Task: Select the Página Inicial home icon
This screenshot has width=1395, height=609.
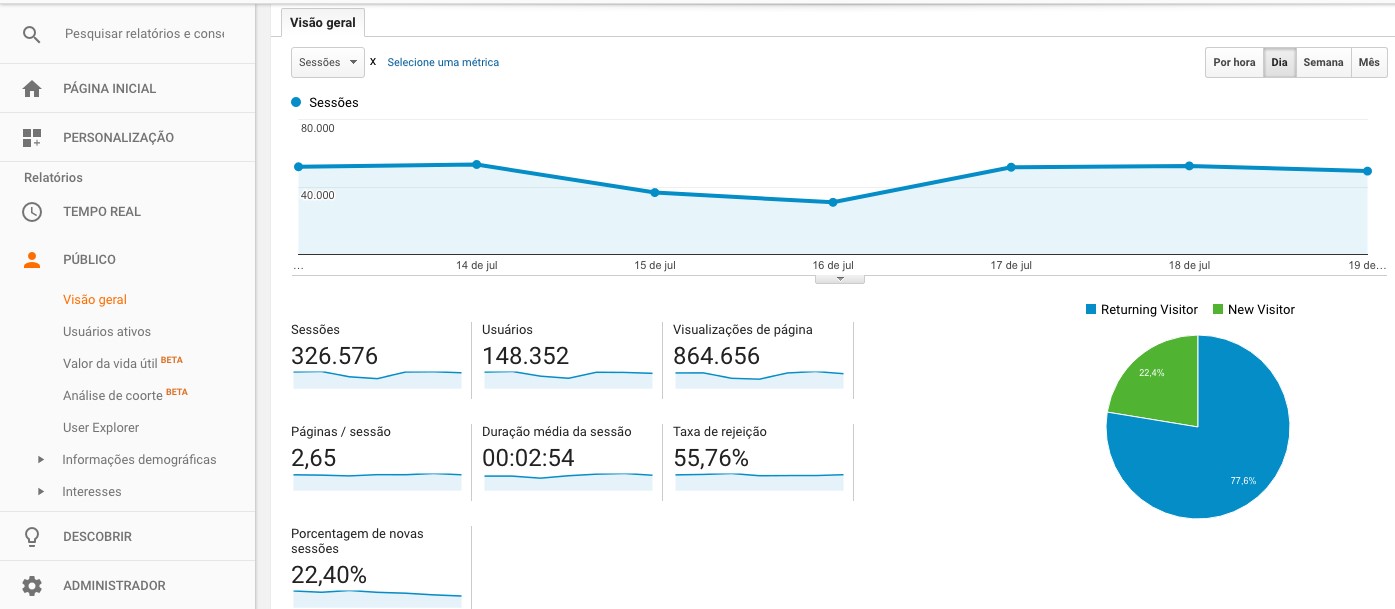Action: [31, 88]
